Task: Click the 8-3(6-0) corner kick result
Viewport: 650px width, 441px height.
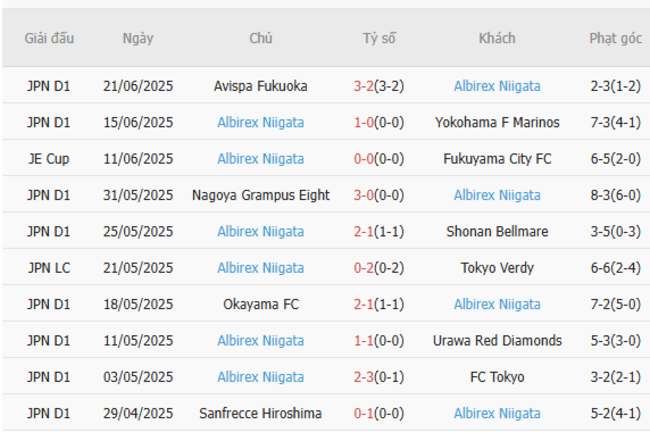Action: 615,195
